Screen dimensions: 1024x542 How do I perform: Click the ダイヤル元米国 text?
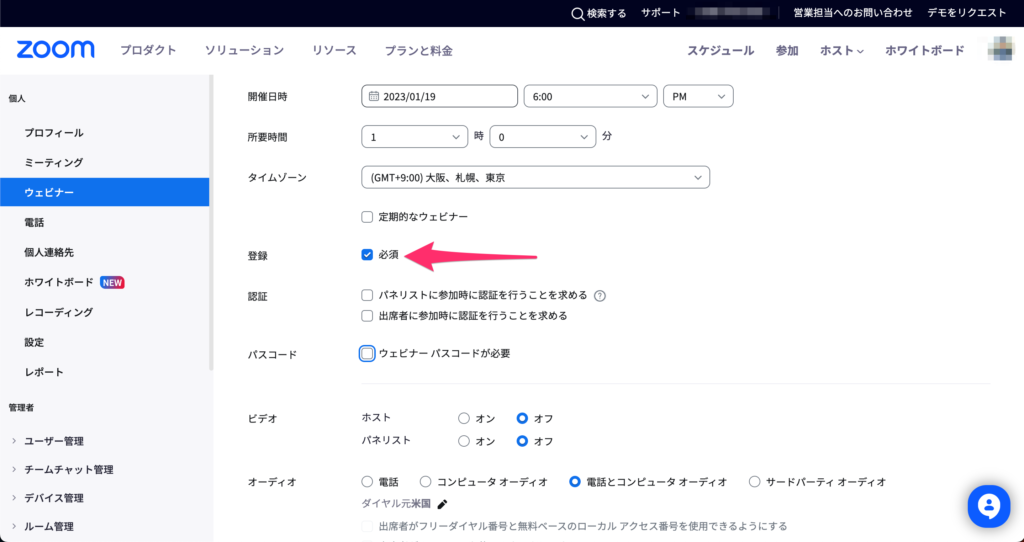396,504
